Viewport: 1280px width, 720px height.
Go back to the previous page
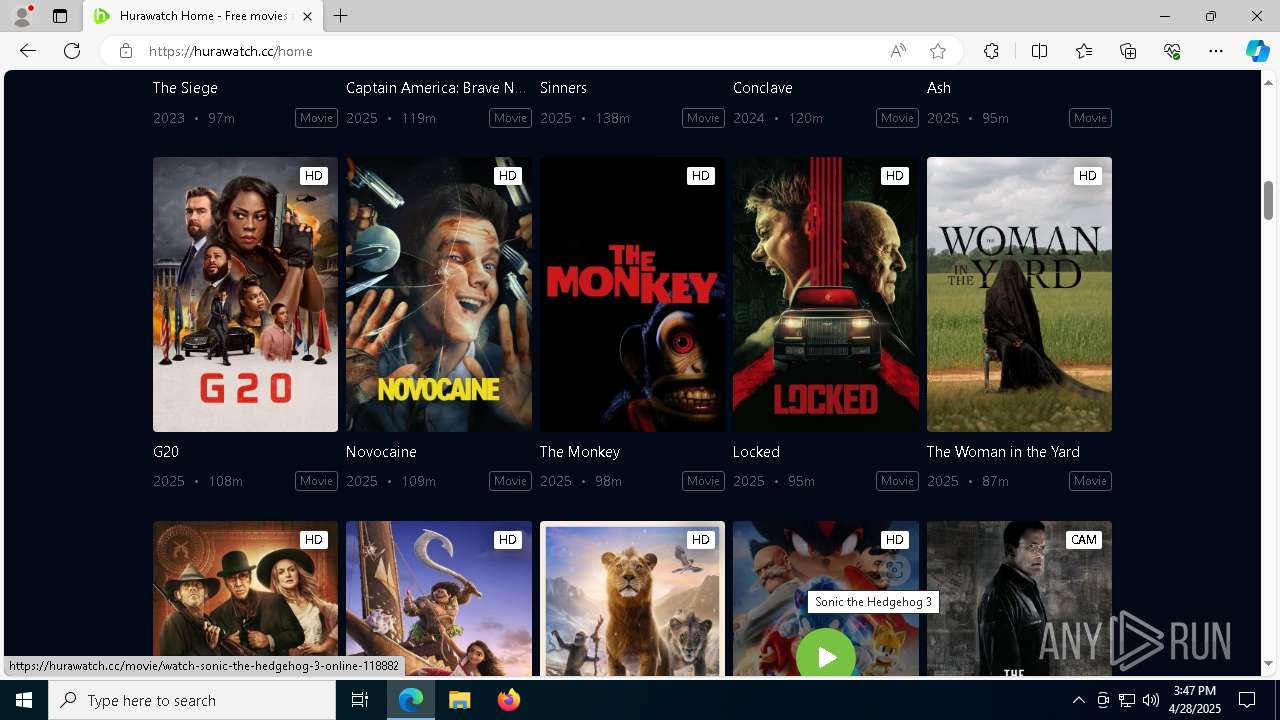[28, 51]
